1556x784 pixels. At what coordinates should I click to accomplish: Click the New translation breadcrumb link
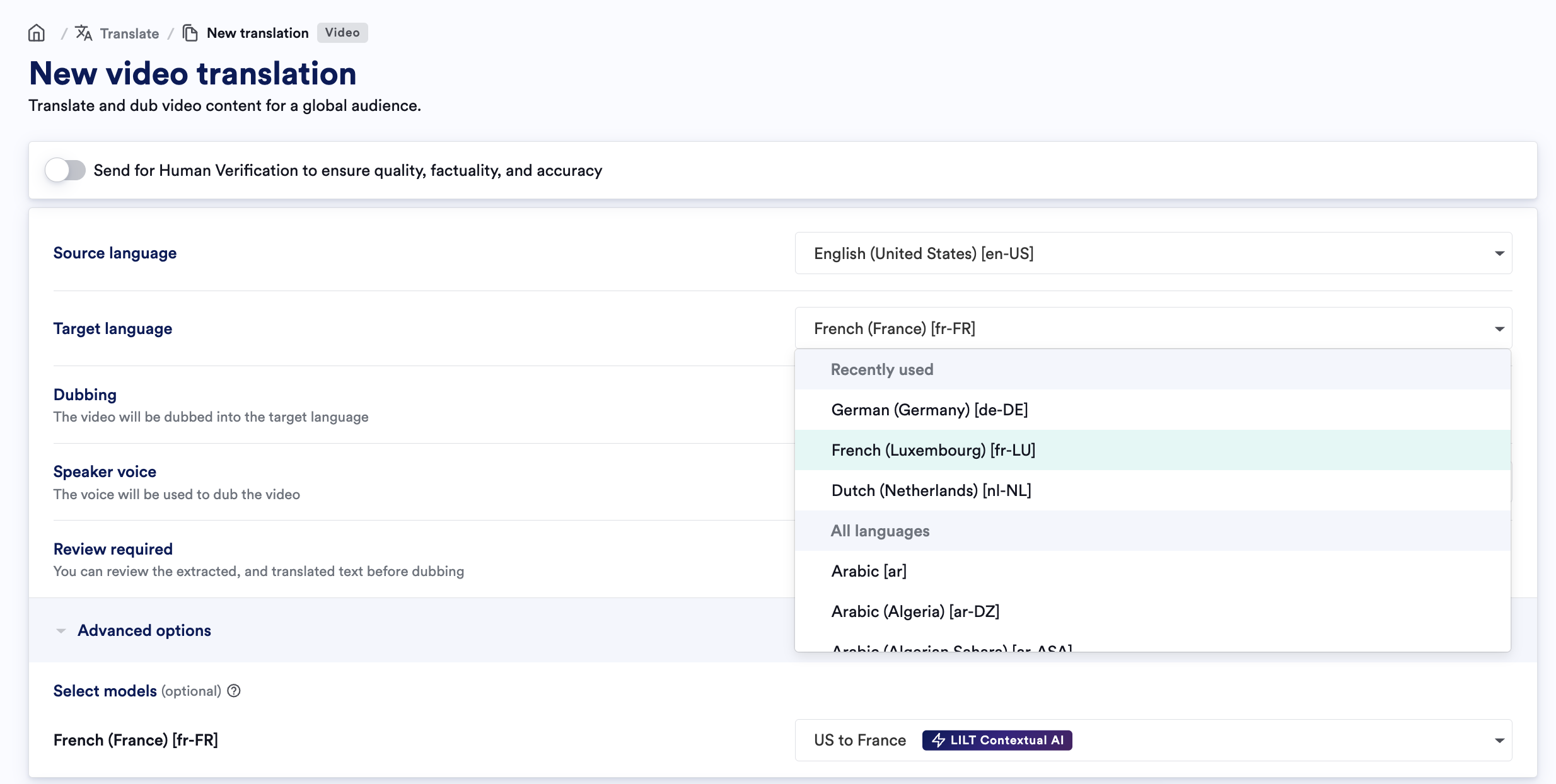[x=257, y=33]
